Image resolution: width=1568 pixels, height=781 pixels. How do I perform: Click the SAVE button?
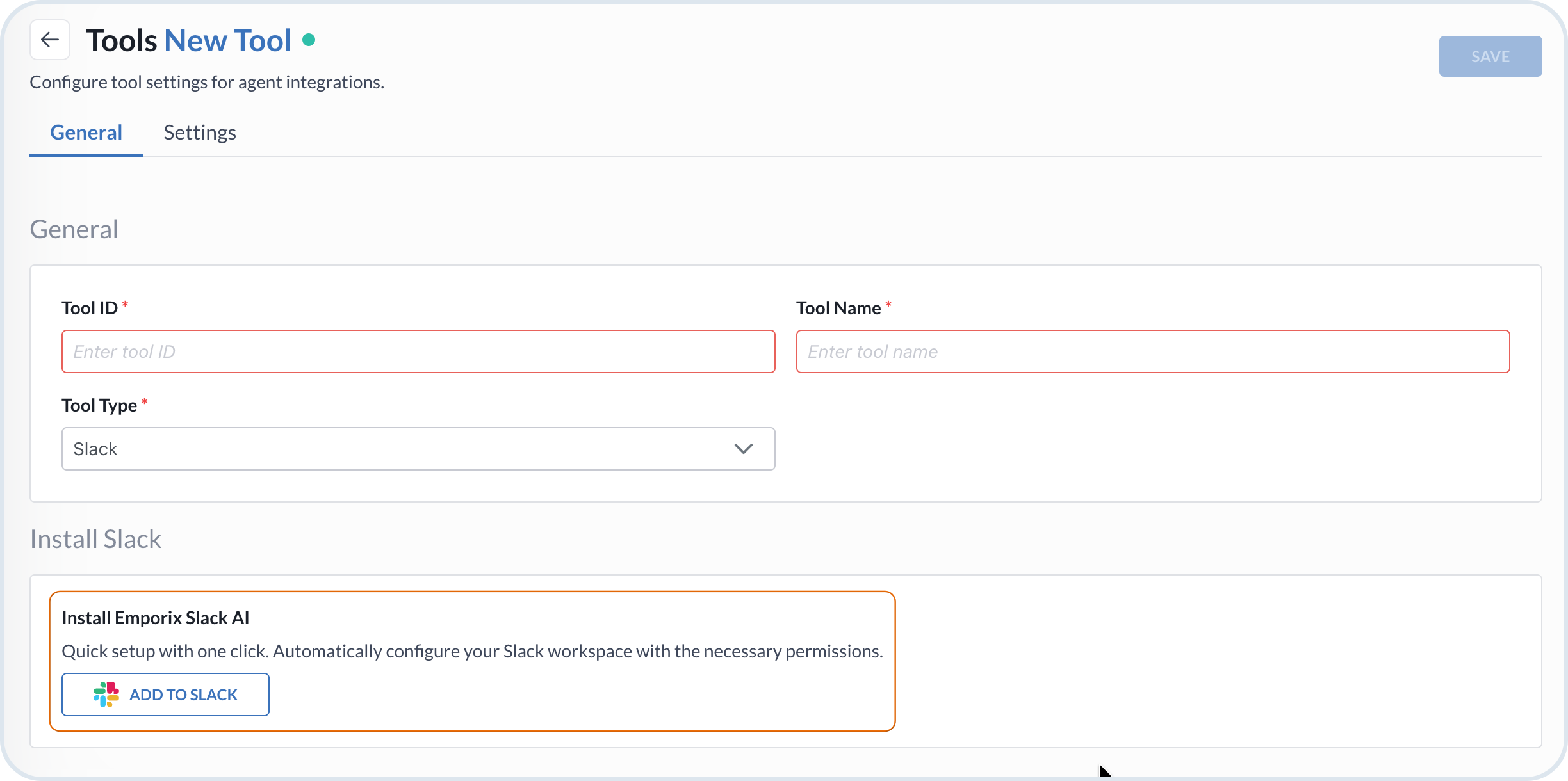point(1490,56)
